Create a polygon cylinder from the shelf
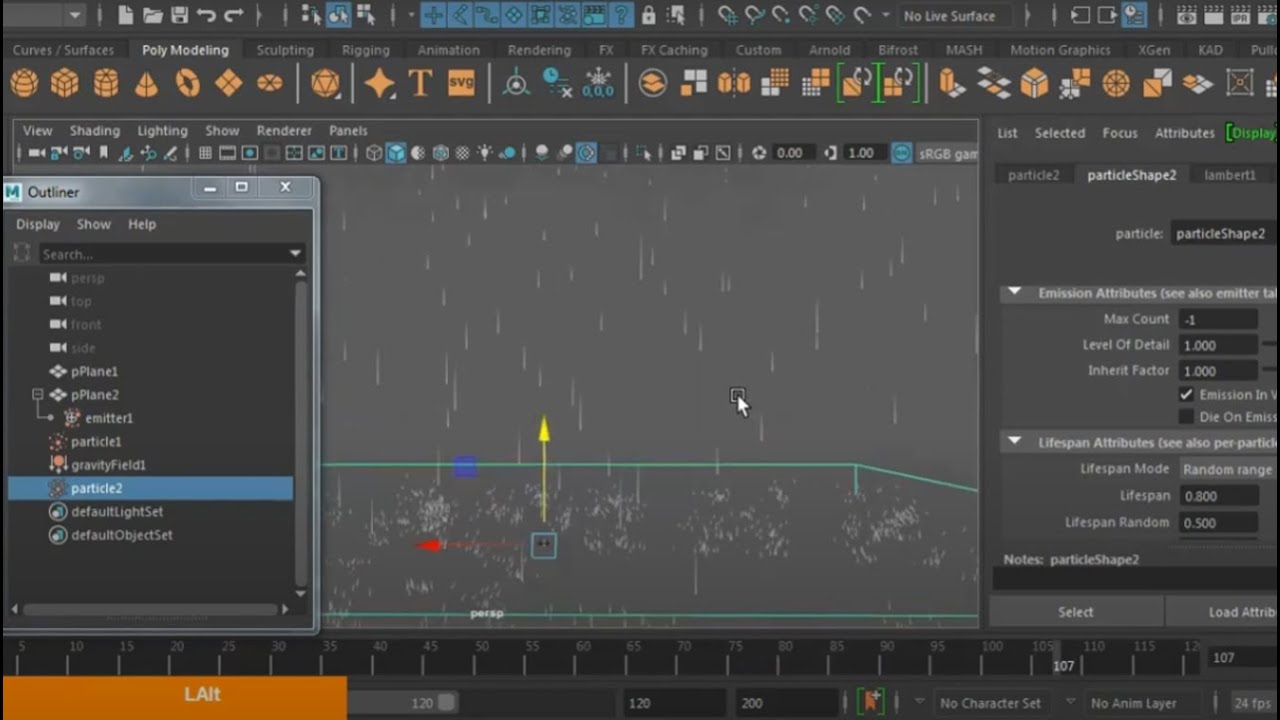The image size is (1280, 720). [106, 83]
